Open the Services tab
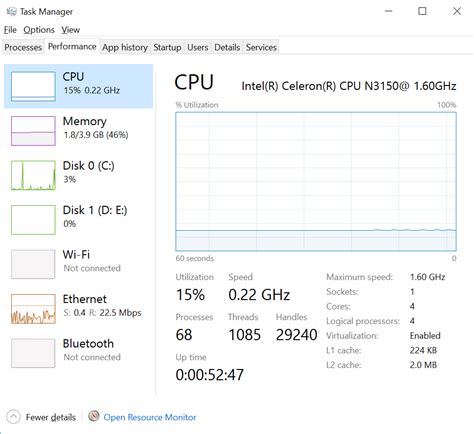This screenshot has width=474, height=434. tap(261, 47)
